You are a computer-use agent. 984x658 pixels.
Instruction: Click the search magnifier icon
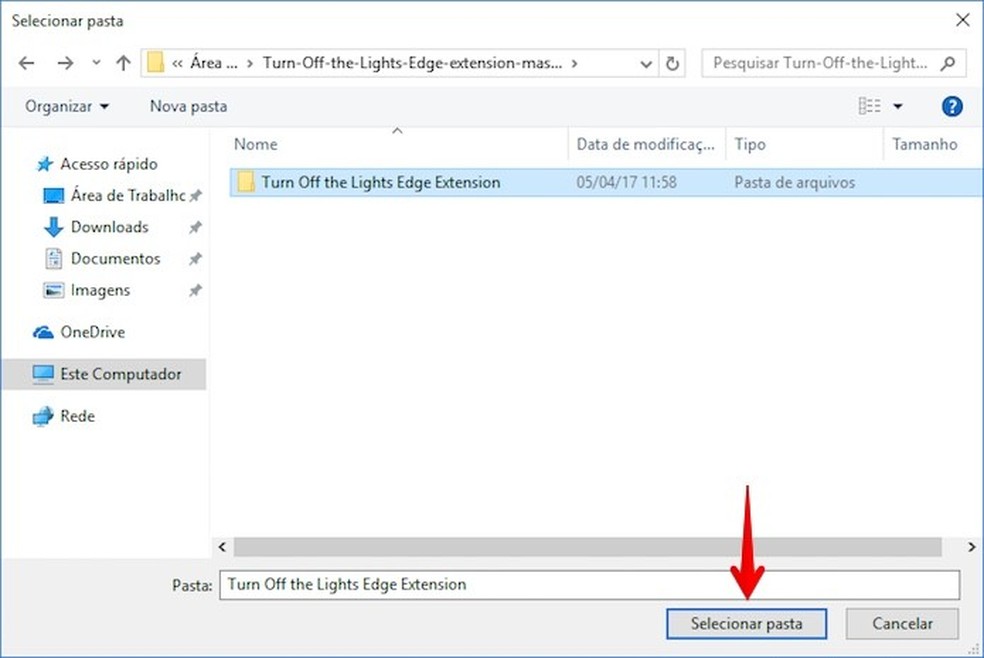pos(948,63)
